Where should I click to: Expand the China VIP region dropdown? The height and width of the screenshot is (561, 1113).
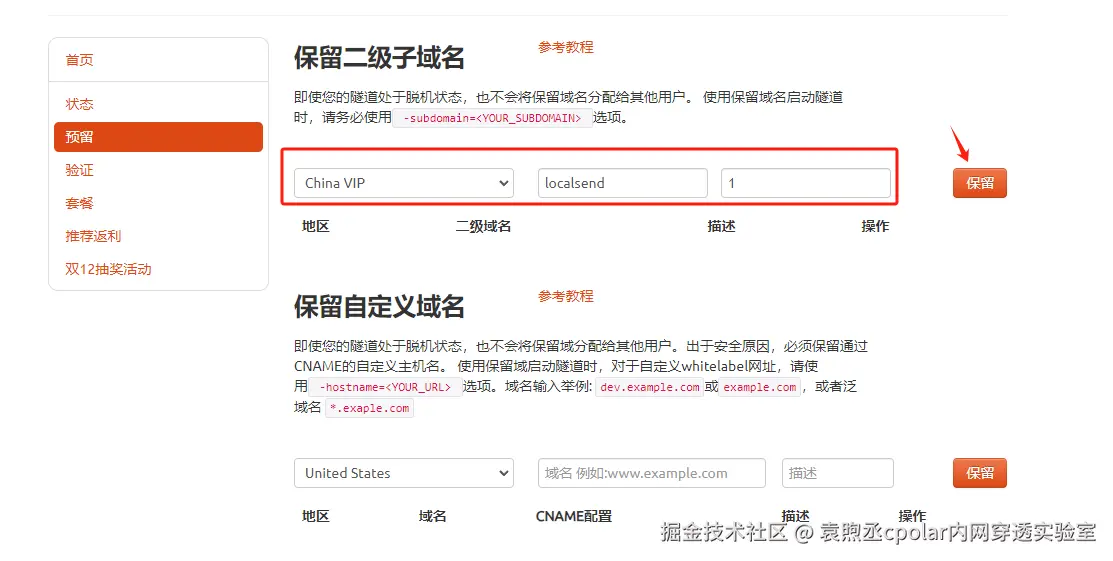tap(404, 183)
